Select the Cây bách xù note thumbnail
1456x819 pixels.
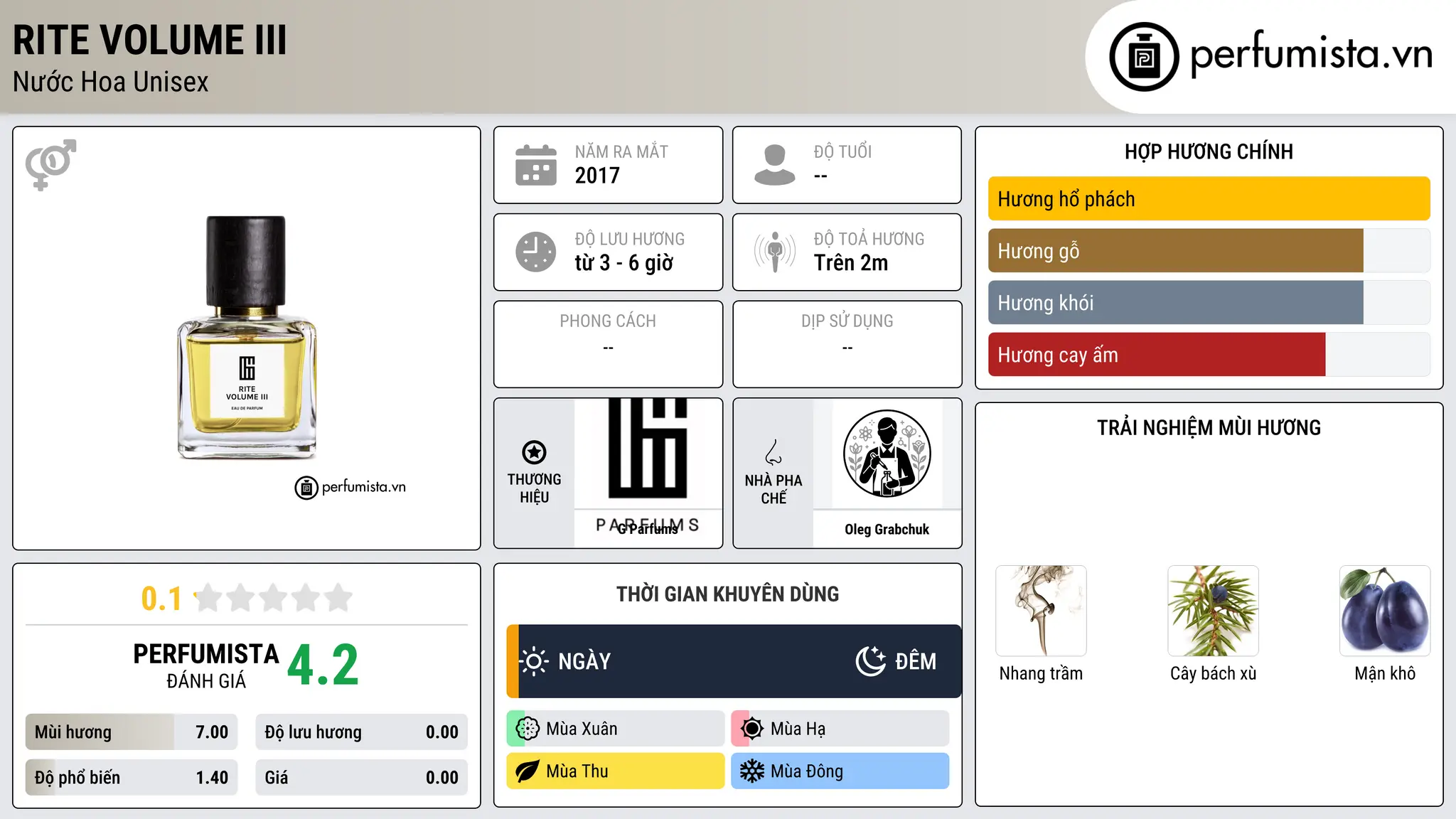tap(1213, 611)
